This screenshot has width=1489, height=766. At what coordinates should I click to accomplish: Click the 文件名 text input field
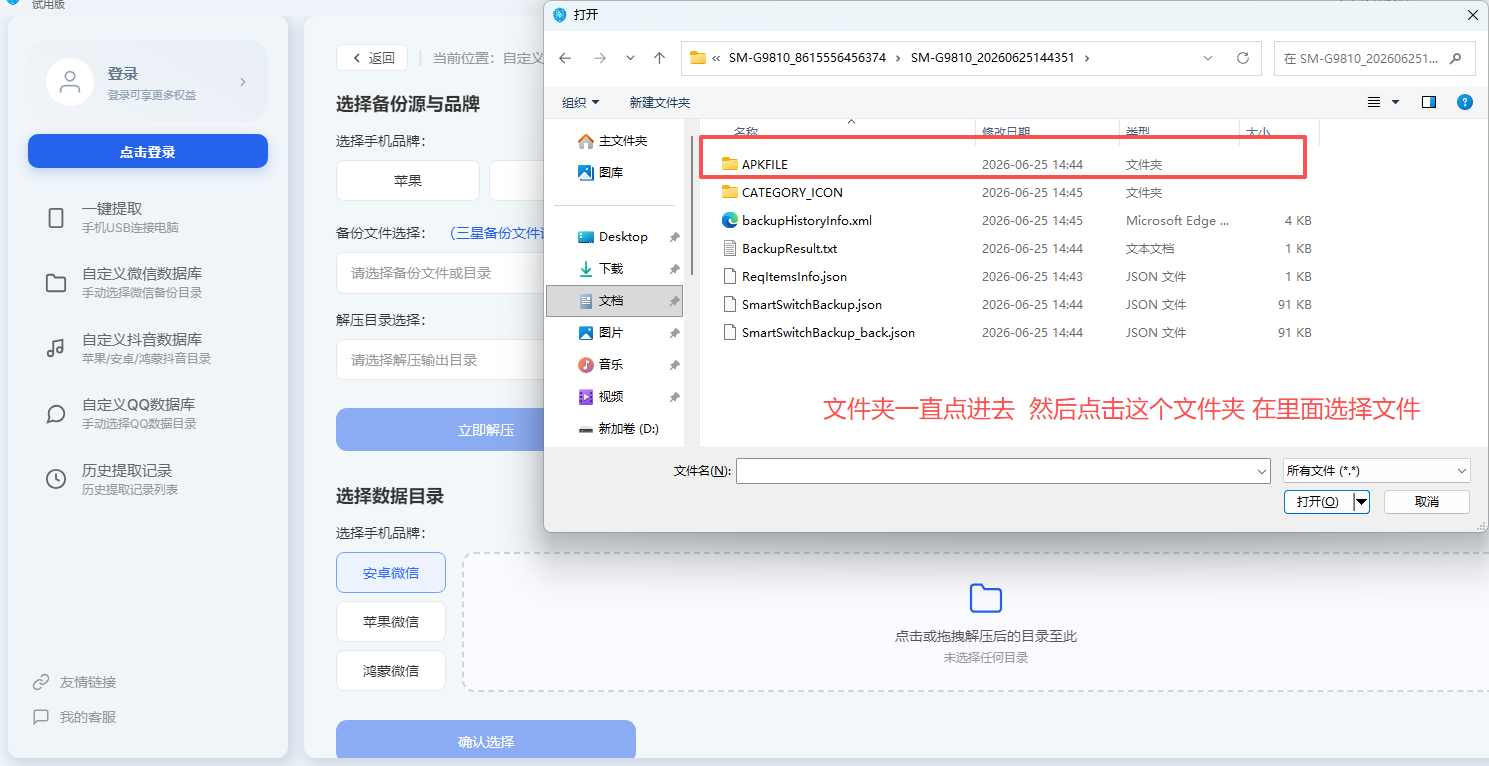[995, 470]
